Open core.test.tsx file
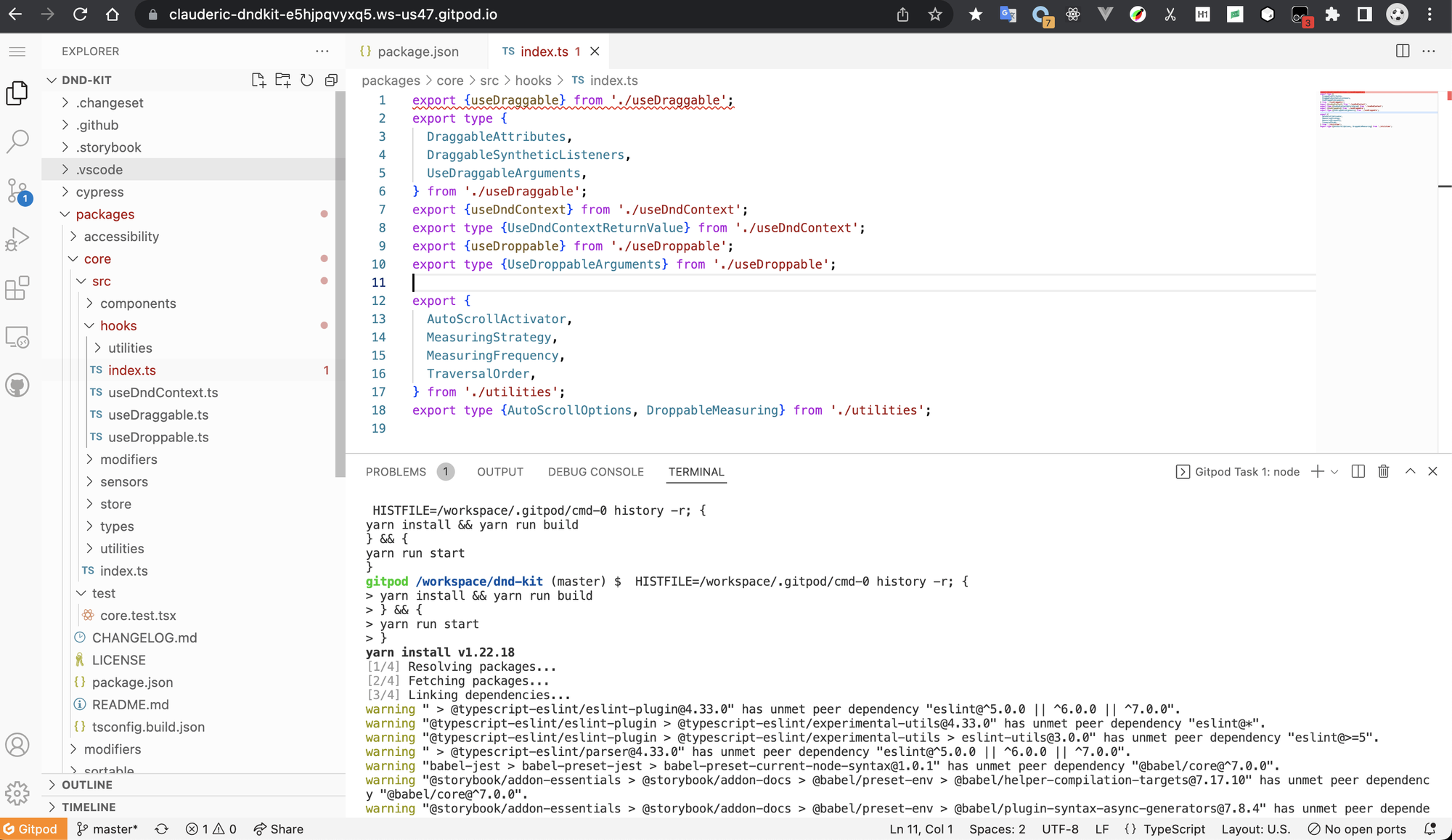The height and width of the screenshot is (840, 1452). click(x=138, y=616)
